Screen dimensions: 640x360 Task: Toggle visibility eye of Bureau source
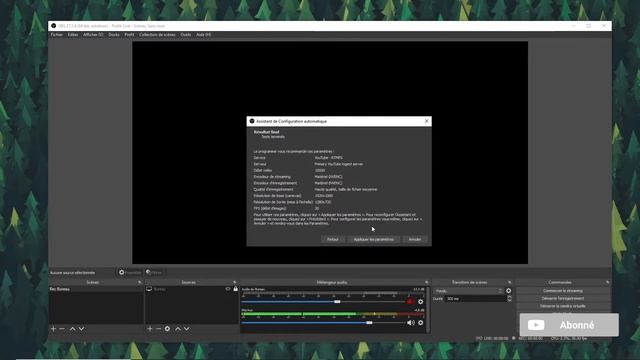click(x=228, y=289)
